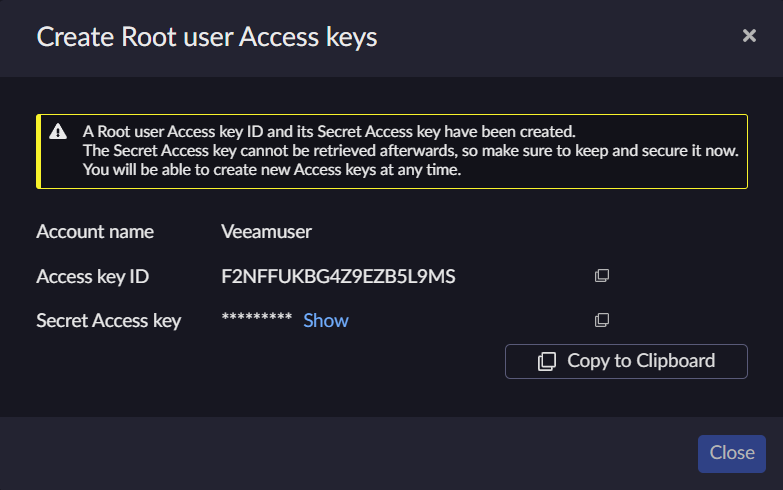
Task: Click the Copy to Clipboard button label
Action: (x=641, y=361)
